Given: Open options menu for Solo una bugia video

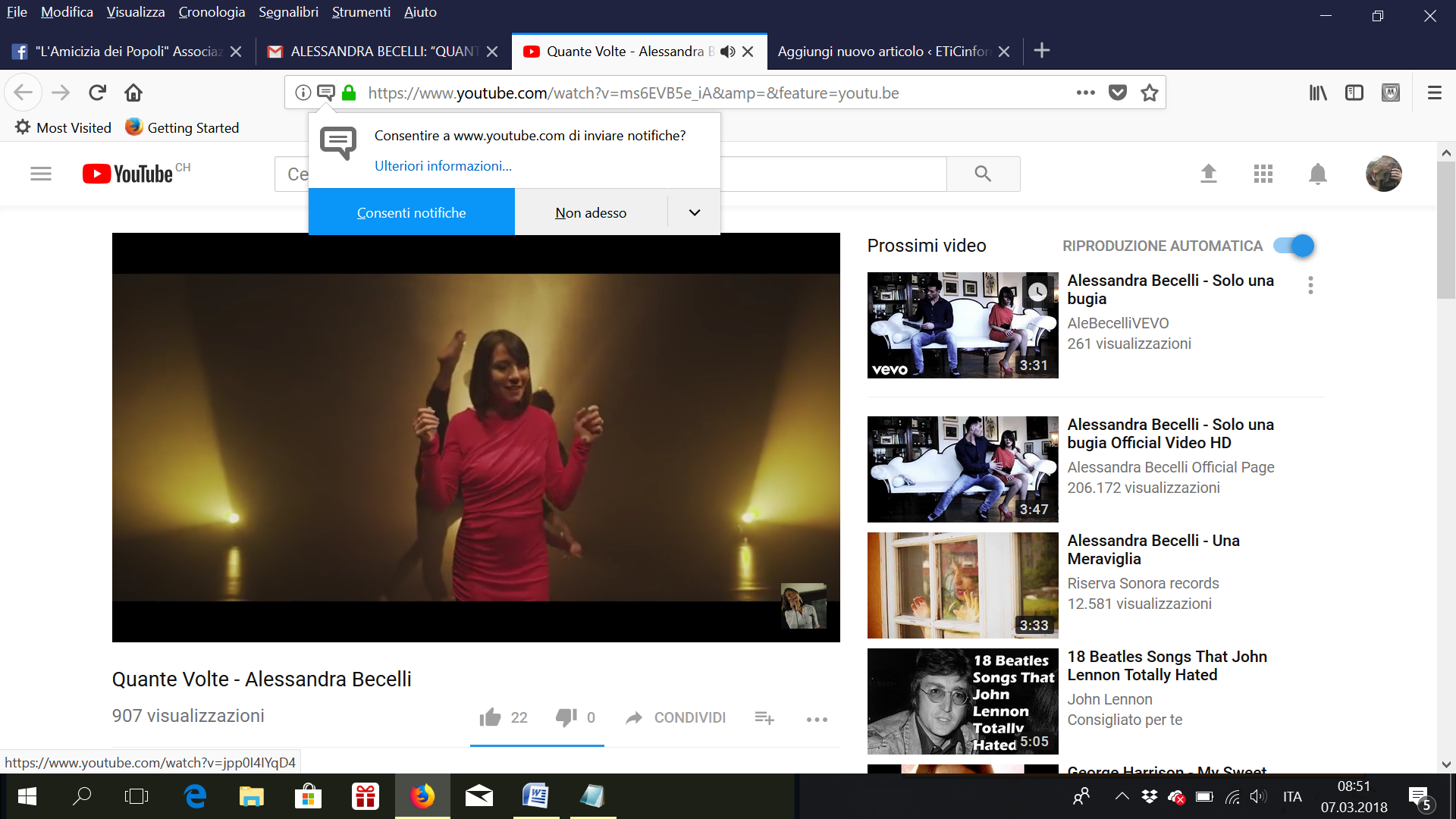Looking at the screenshot, I should 1310,285.
